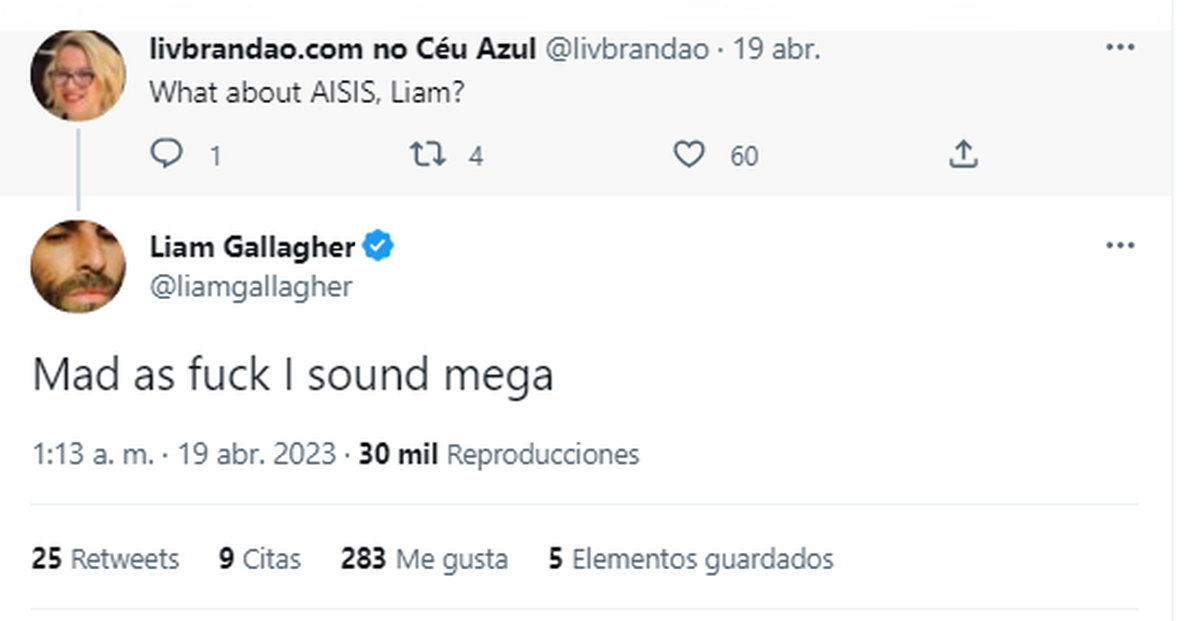Select the retweet icon under the first tweet
1200x621 pixels.
click(x=428, y=155)
